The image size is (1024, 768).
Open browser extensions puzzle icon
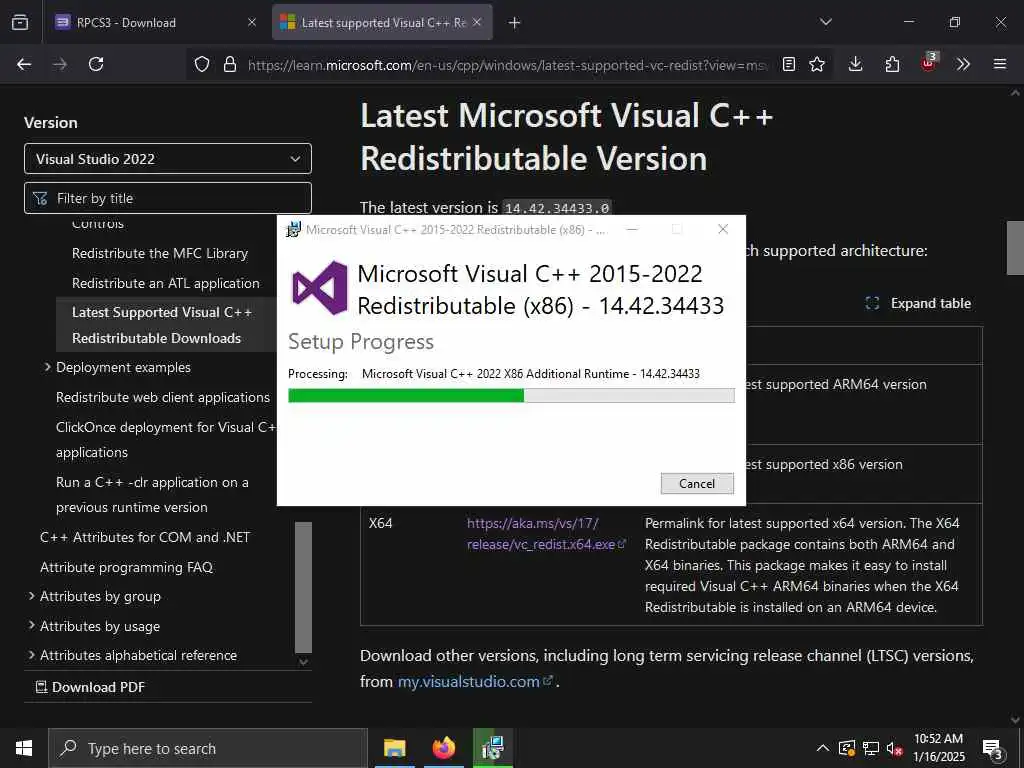(892, 64)
